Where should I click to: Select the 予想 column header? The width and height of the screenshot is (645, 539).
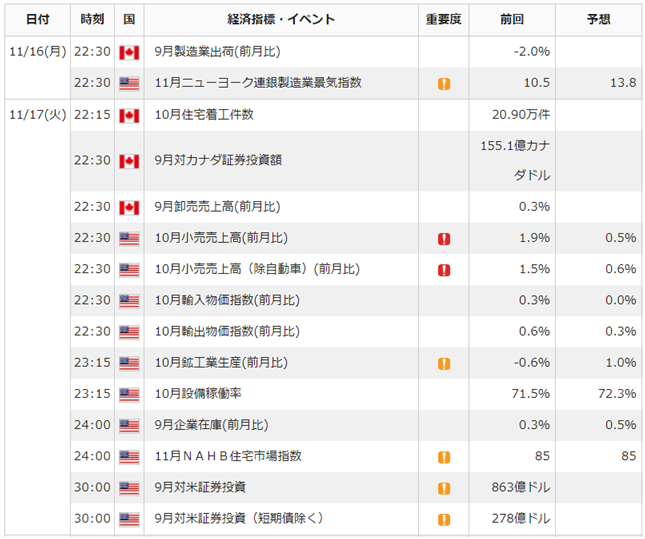click(599, 19)
